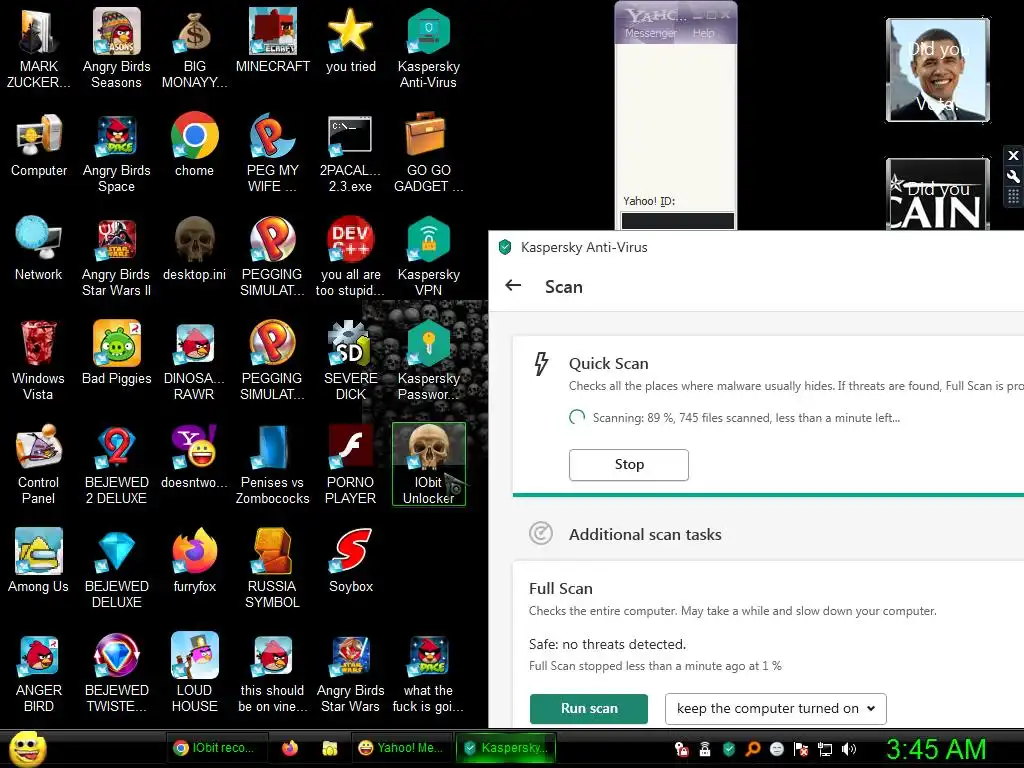Select the BIG MONAYY money bag icon

(194, 48)
